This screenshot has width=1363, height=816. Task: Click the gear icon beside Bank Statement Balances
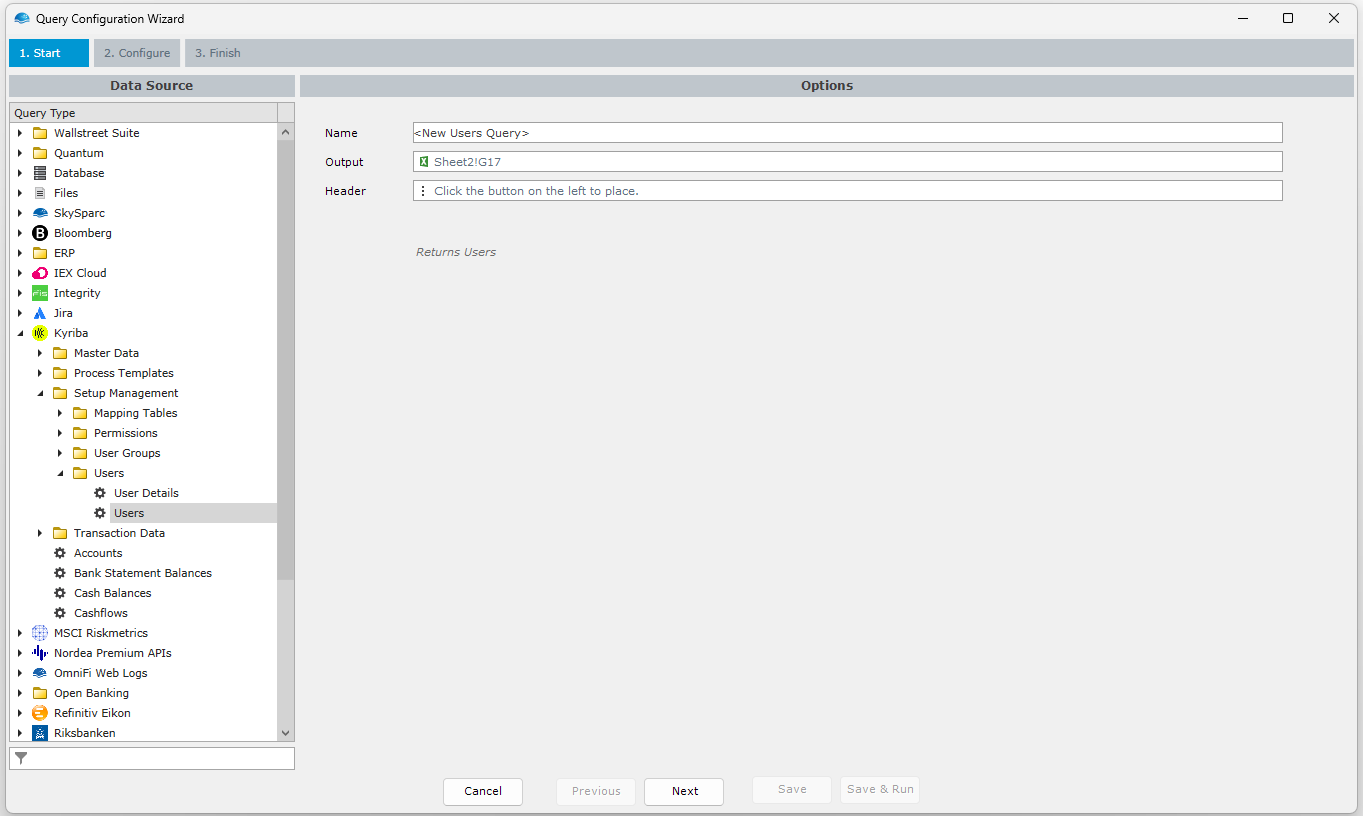point(60,573)
